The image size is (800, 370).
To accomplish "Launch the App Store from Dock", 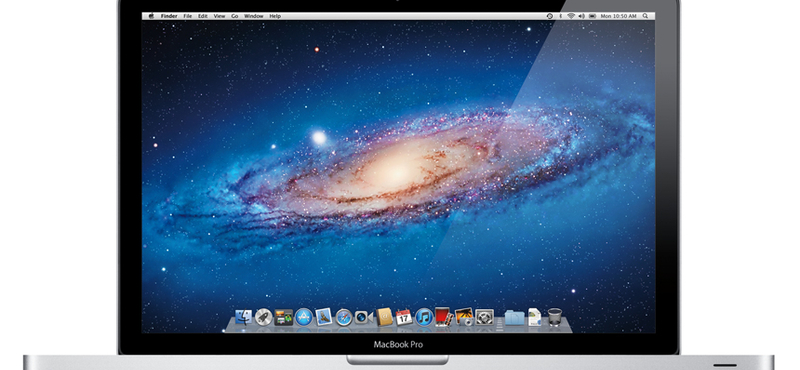I will click(x=304, y=317).
